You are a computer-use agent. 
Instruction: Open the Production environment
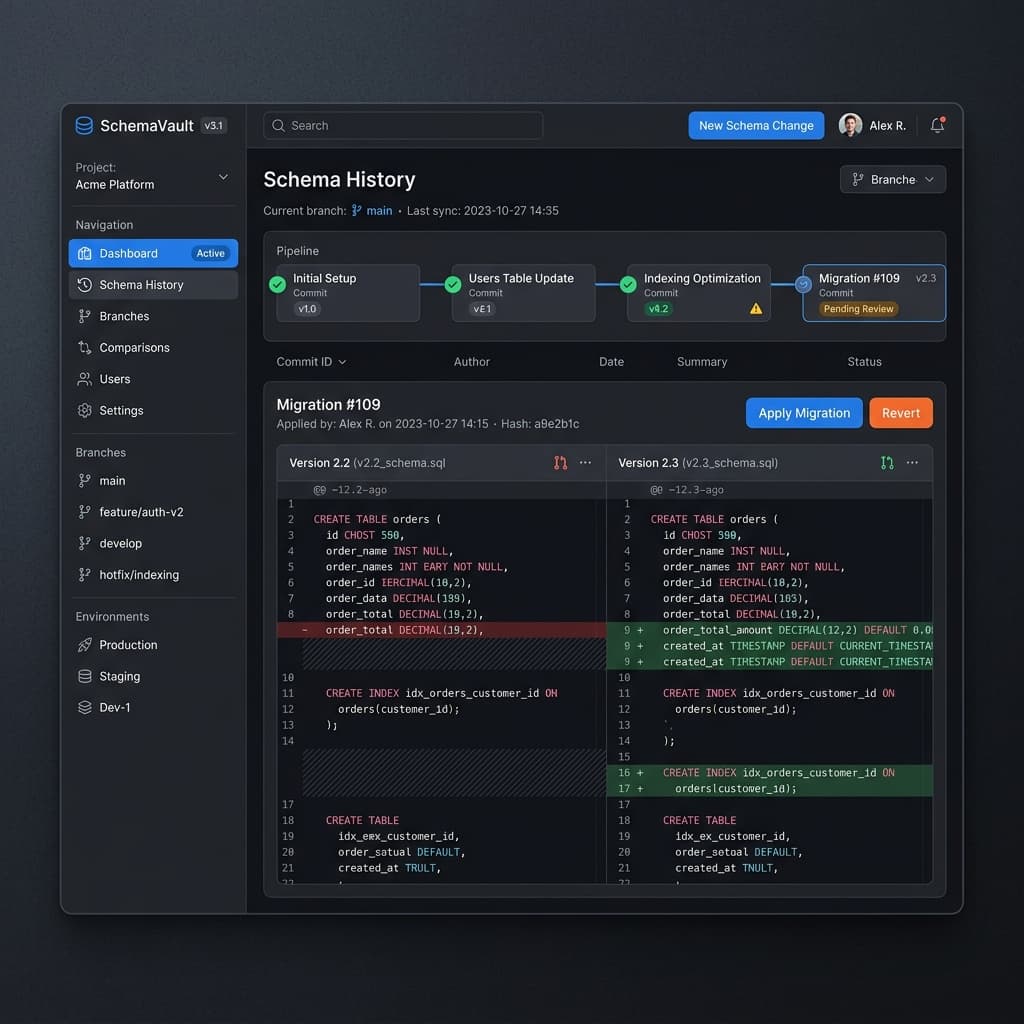[153, 645]
